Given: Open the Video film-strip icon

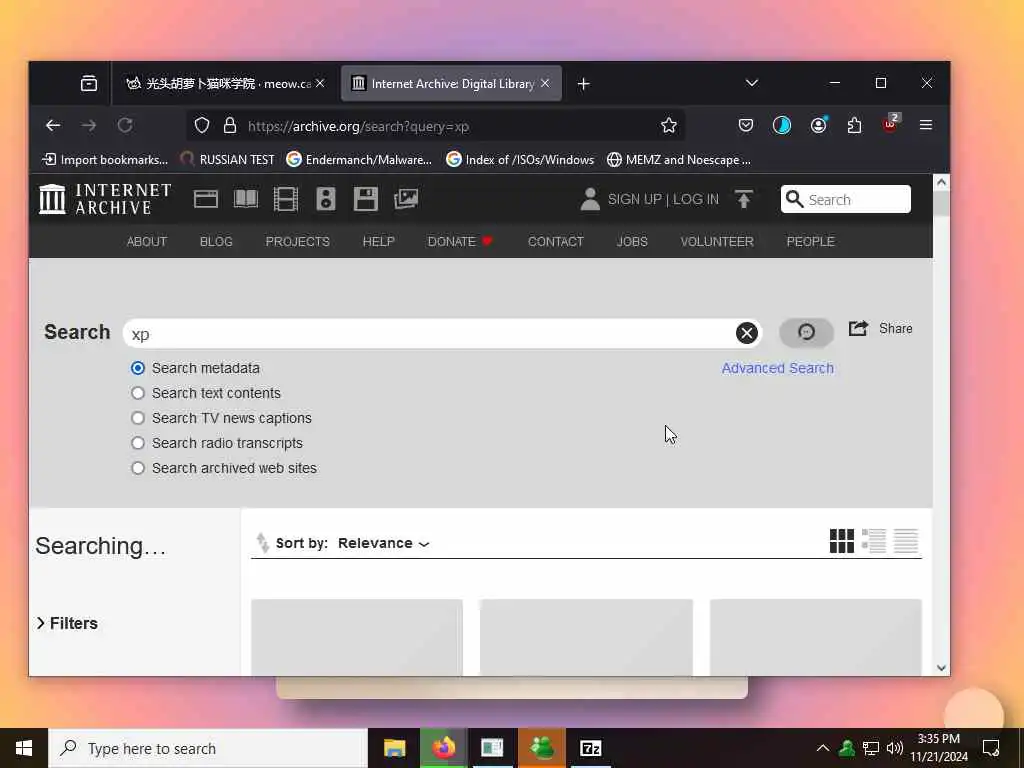Looking at the screenshot, I should 285,199.
